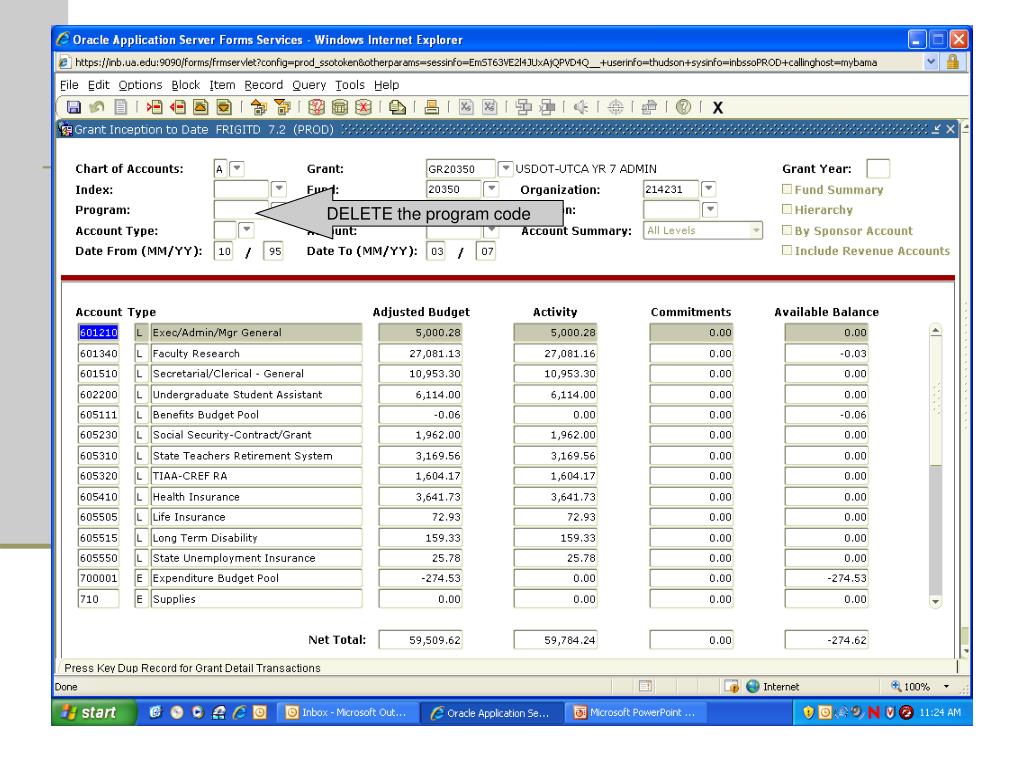This screenshot has height=768, width=1024.
Task: Select the Health Insurance row description
Action: (x=256, y=497)
